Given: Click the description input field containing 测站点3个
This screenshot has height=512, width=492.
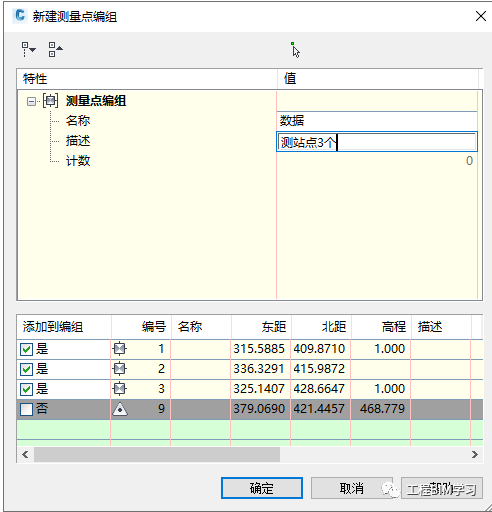Looking at the screenshot, I should (377, 142).
